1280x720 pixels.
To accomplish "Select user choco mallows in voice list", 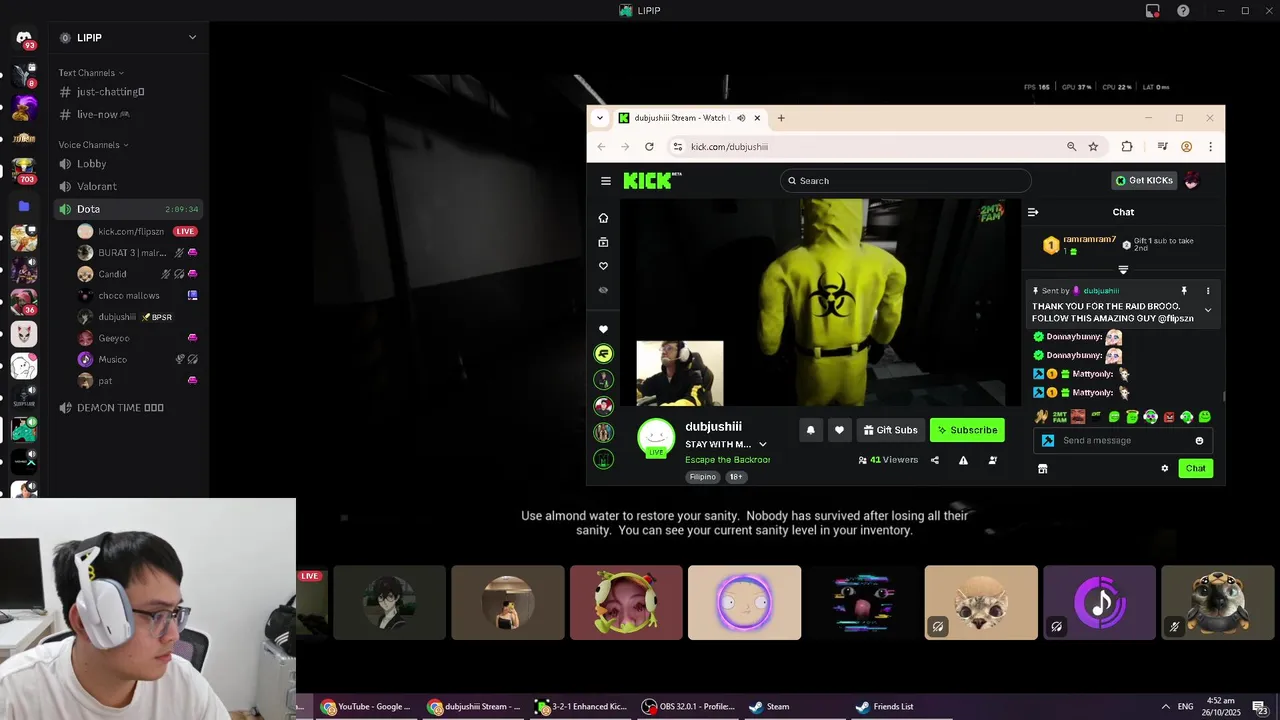I will point(137,295).
